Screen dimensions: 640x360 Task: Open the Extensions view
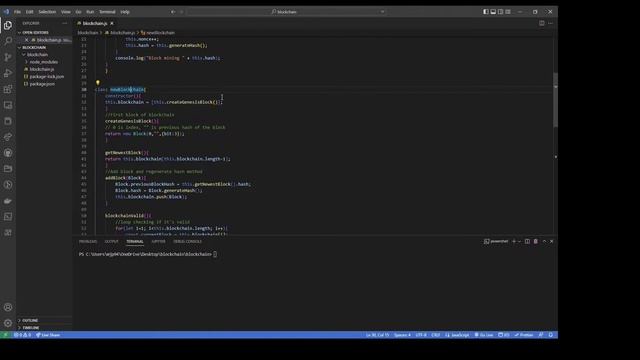(8, 89)
